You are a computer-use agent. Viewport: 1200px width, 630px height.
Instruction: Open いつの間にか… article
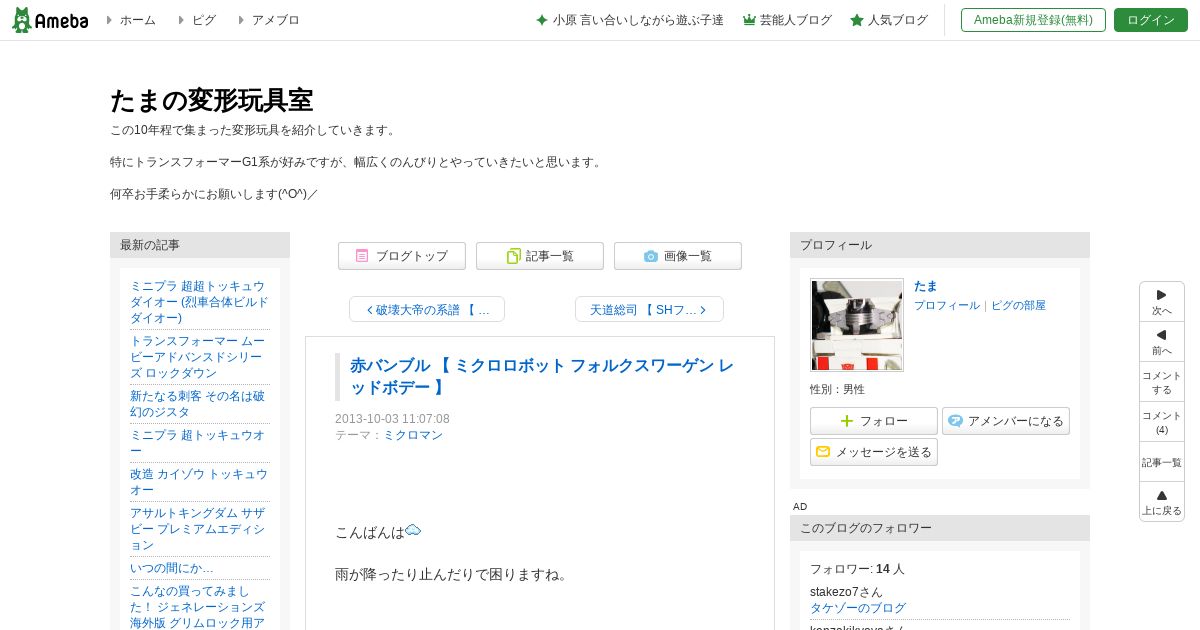(172, 568)
